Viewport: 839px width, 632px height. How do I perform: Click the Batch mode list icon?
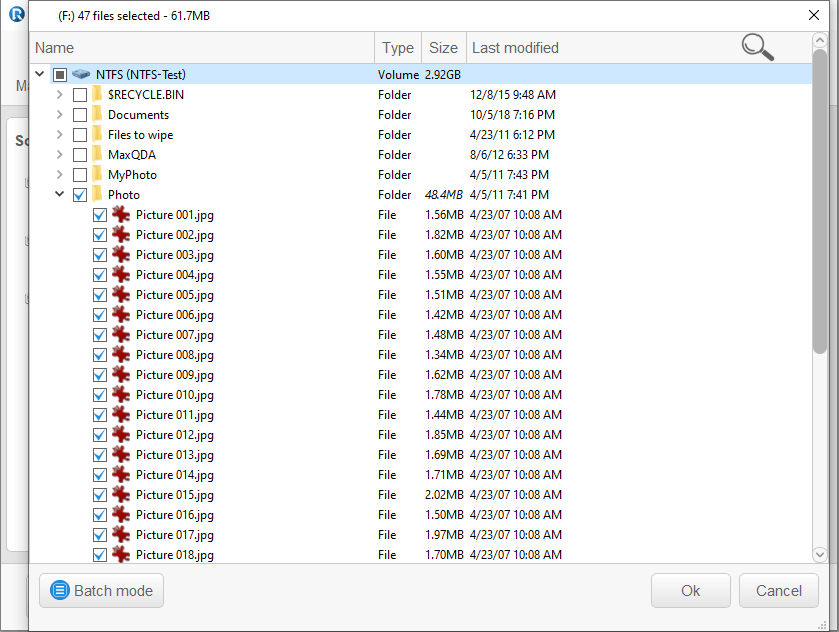tap(60, 591)
